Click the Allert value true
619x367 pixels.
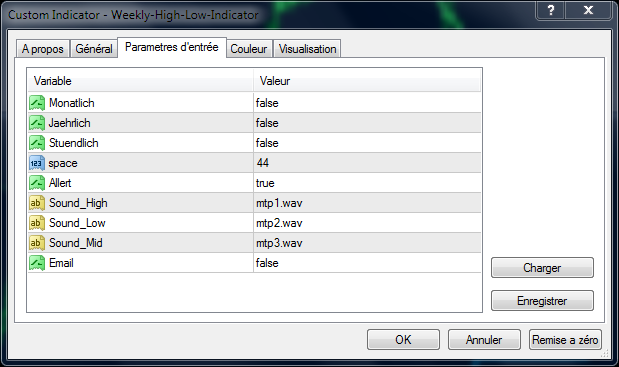click(x=367, y=183)
